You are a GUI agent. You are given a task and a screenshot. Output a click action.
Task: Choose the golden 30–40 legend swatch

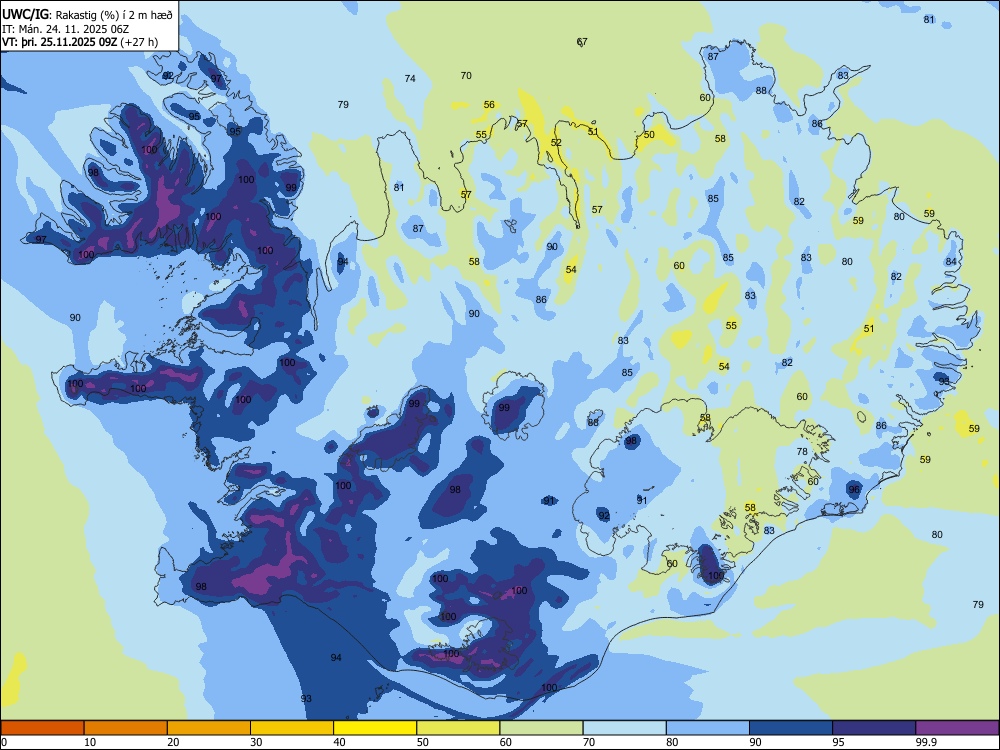(x=292, y=728)
